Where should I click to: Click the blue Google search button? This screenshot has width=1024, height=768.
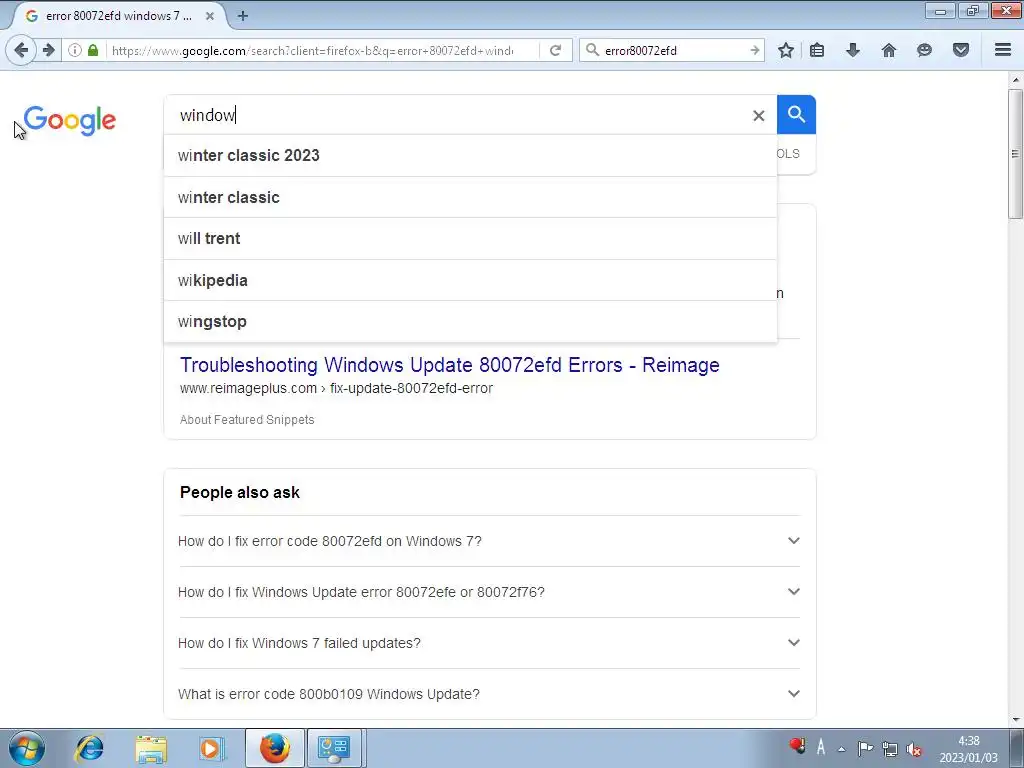[796, 114]
